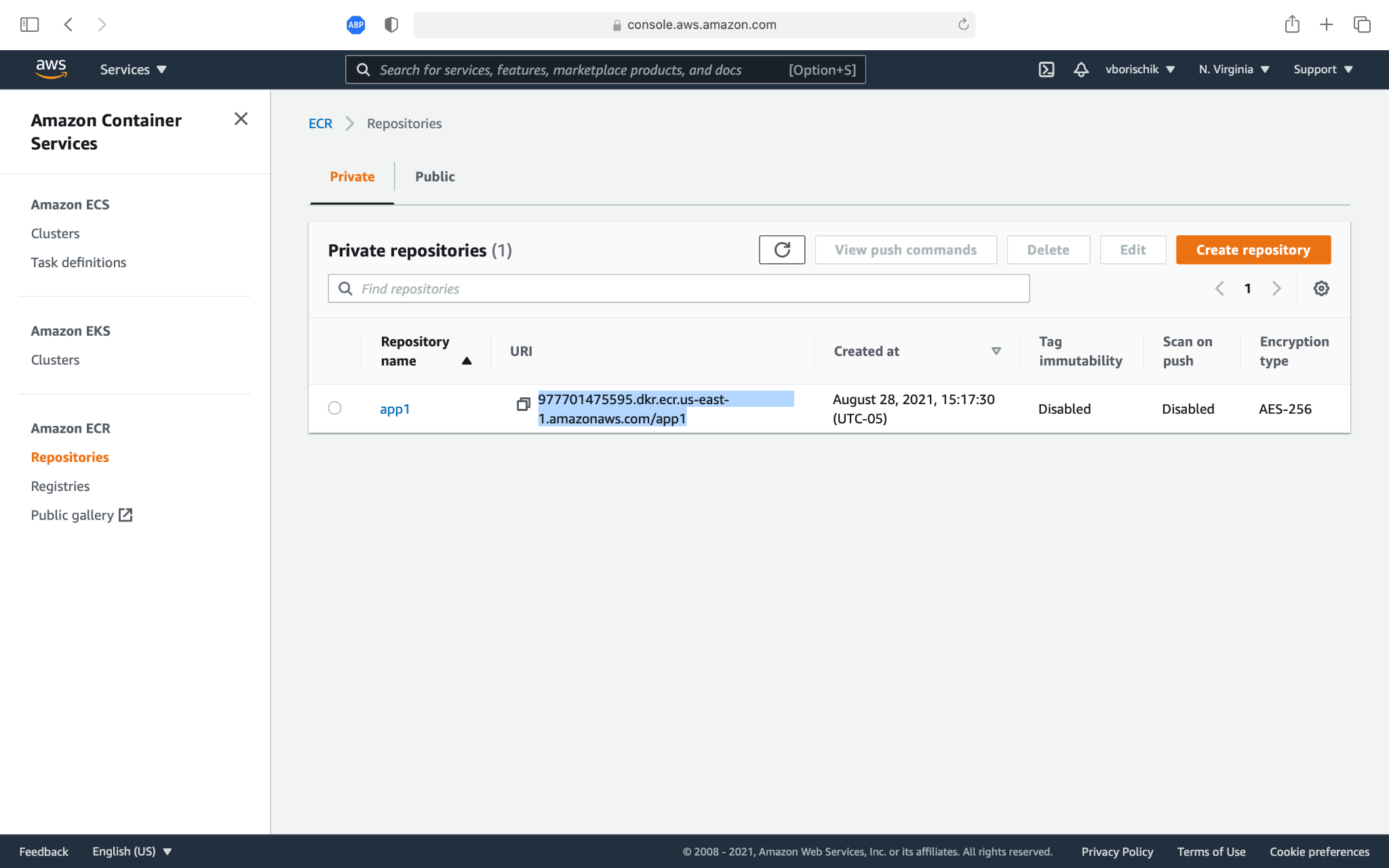This screenshot has height=868, width=1389.
Task: Open ECS Clusters in sidebar
Action: coord(55,233)
